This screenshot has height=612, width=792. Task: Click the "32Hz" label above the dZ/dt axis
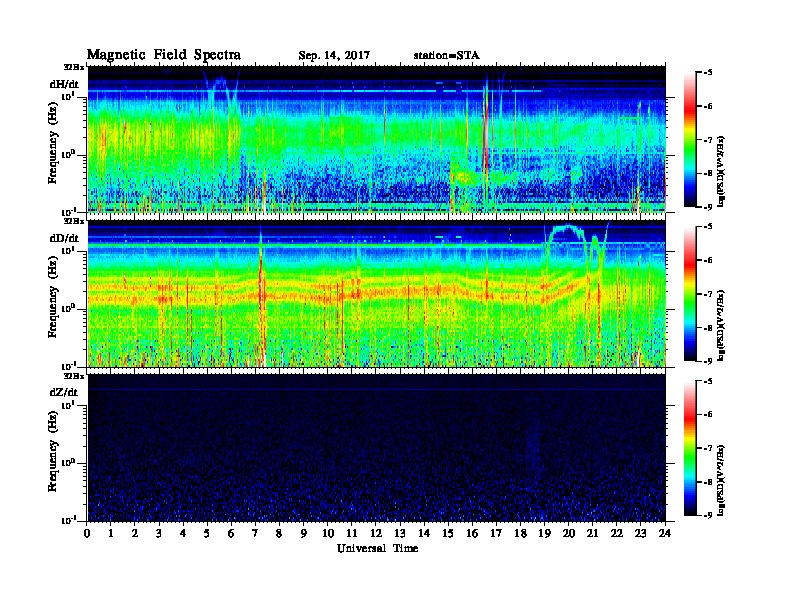click(x=74, y=376)
